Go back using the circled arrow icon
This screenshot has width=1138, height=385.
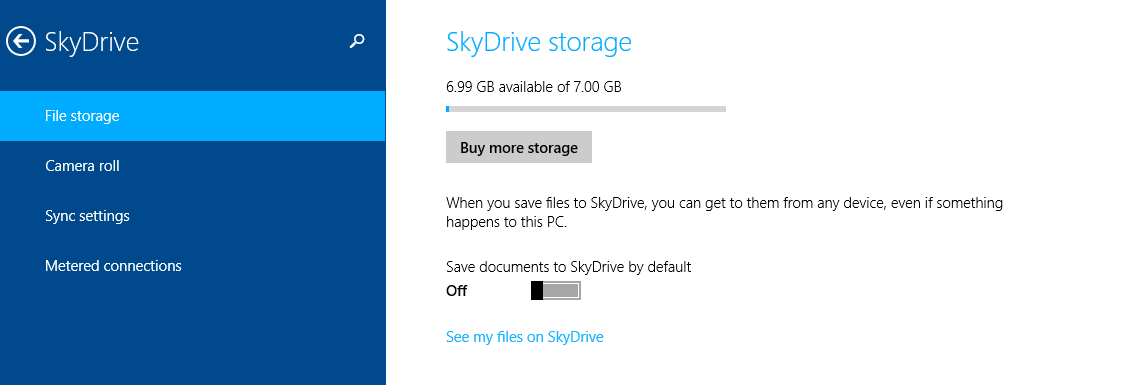tap(20, 41)
